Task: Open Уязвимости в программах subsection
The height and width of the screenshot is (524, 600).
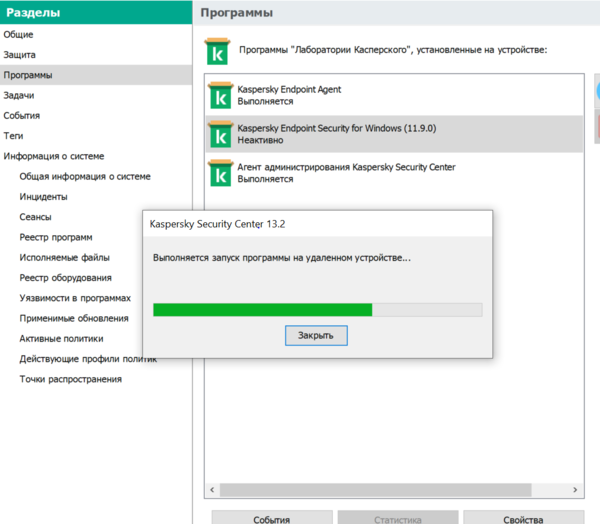Action: (x=75, y=298)
